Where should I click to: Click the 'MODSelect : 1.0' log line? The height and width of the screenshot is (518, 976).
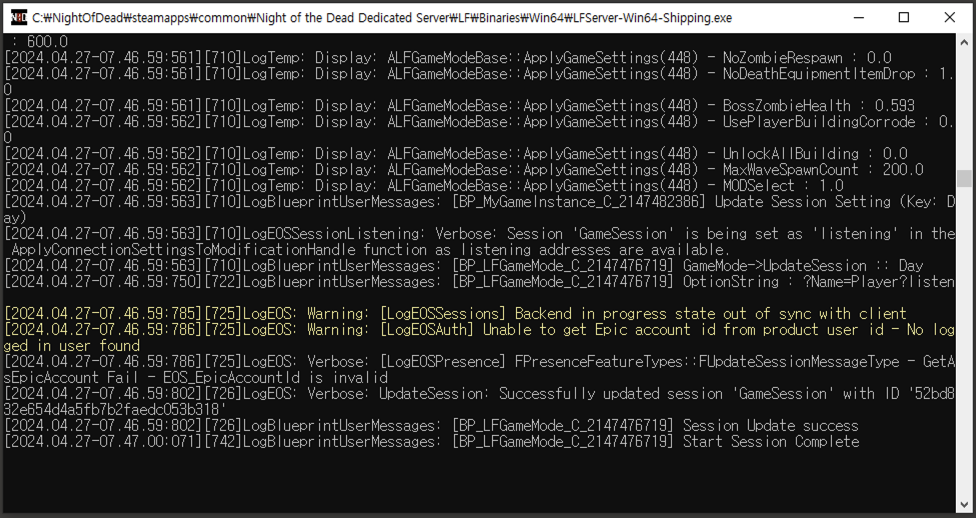click(424, 186)
